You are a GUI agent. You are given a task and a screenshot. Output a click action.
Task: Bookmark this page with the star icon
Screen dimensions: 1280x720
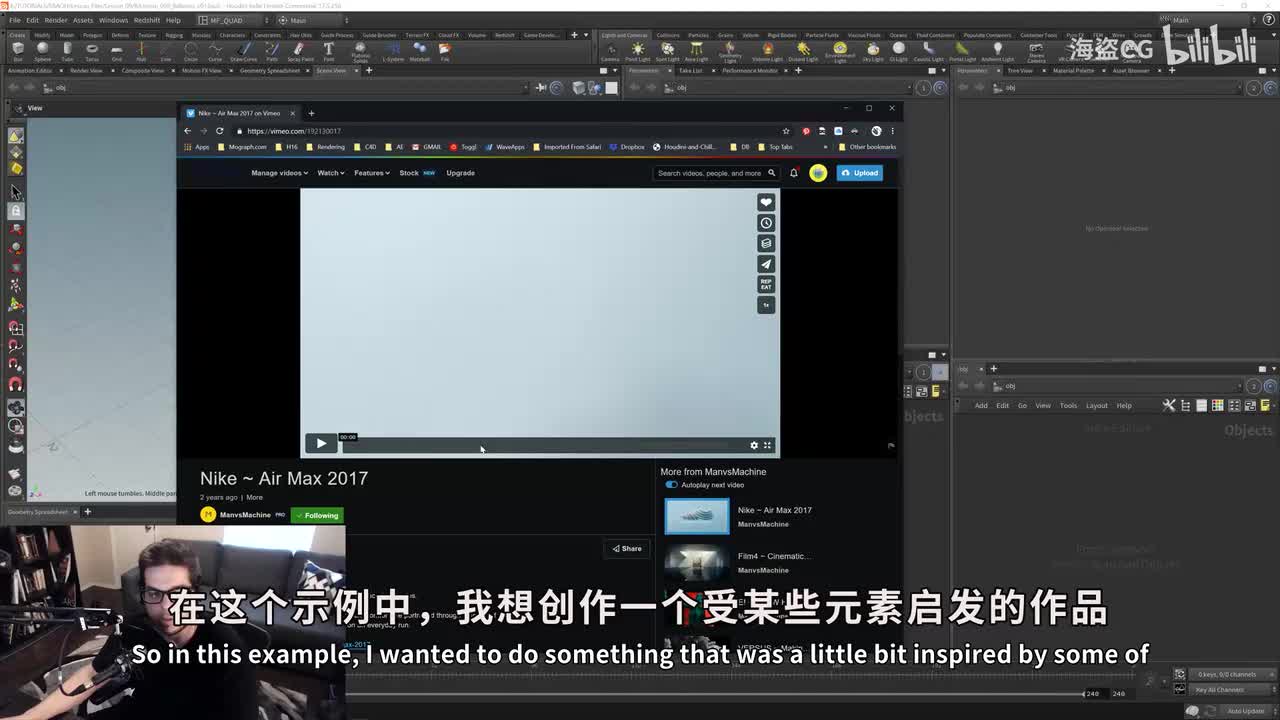(787, 131)
